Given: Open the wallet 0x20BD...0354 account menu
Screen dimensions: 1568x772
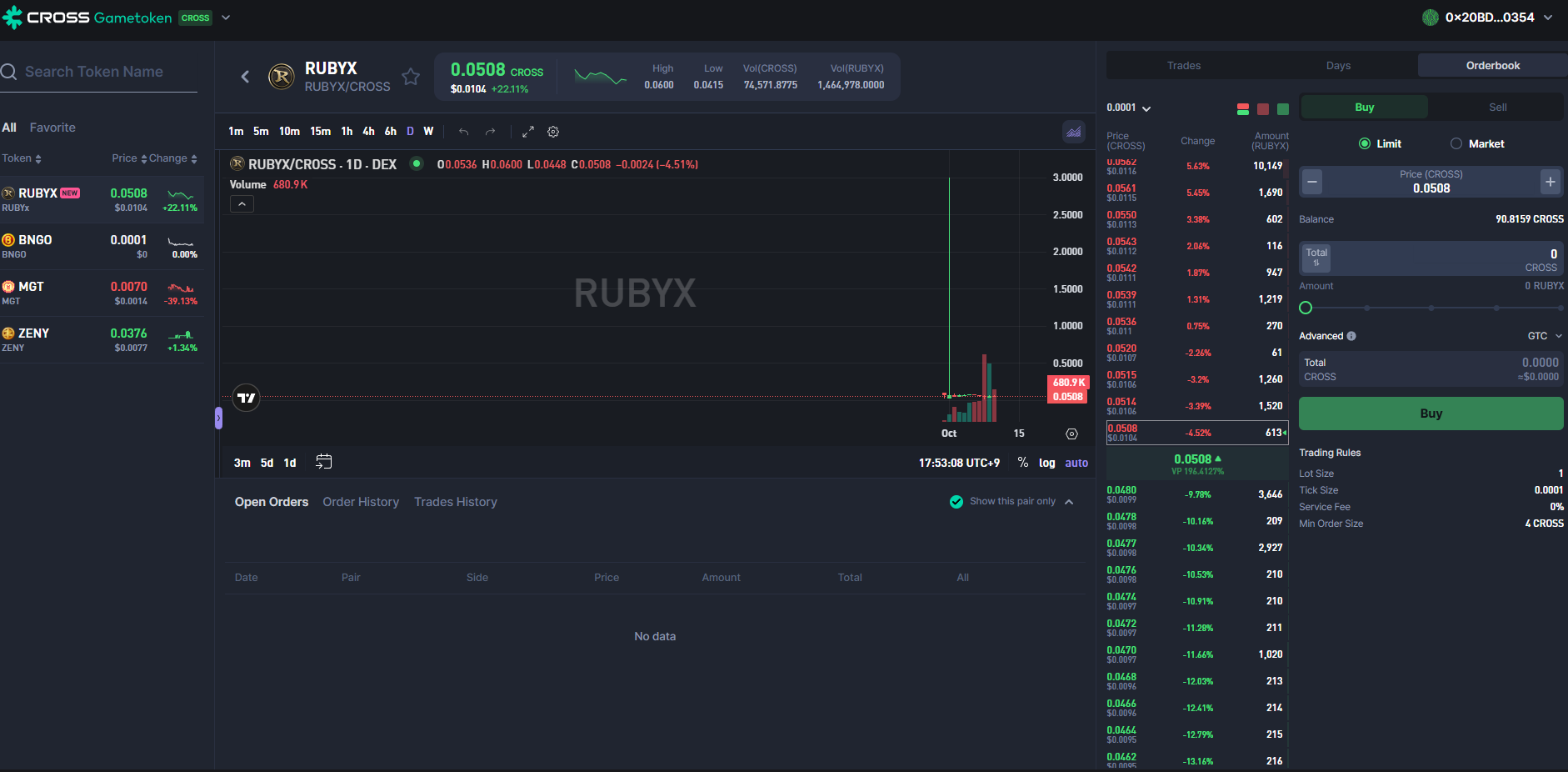Looking at the screenshot, I should point(1488,18).
